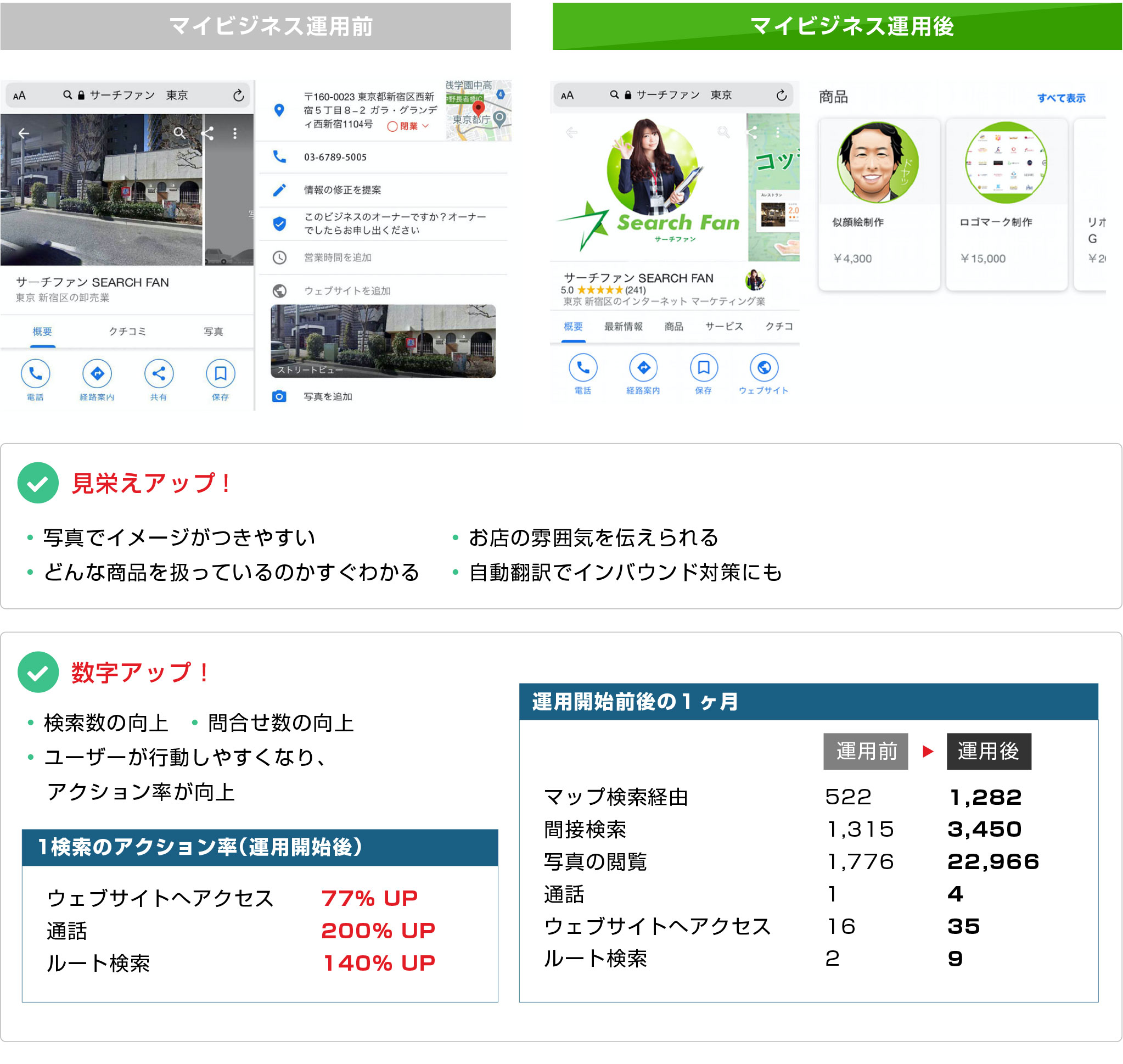Select the 商品 tab in the after panel
The width and height of the screenshot is (1123, 1064).
(673, 326)
